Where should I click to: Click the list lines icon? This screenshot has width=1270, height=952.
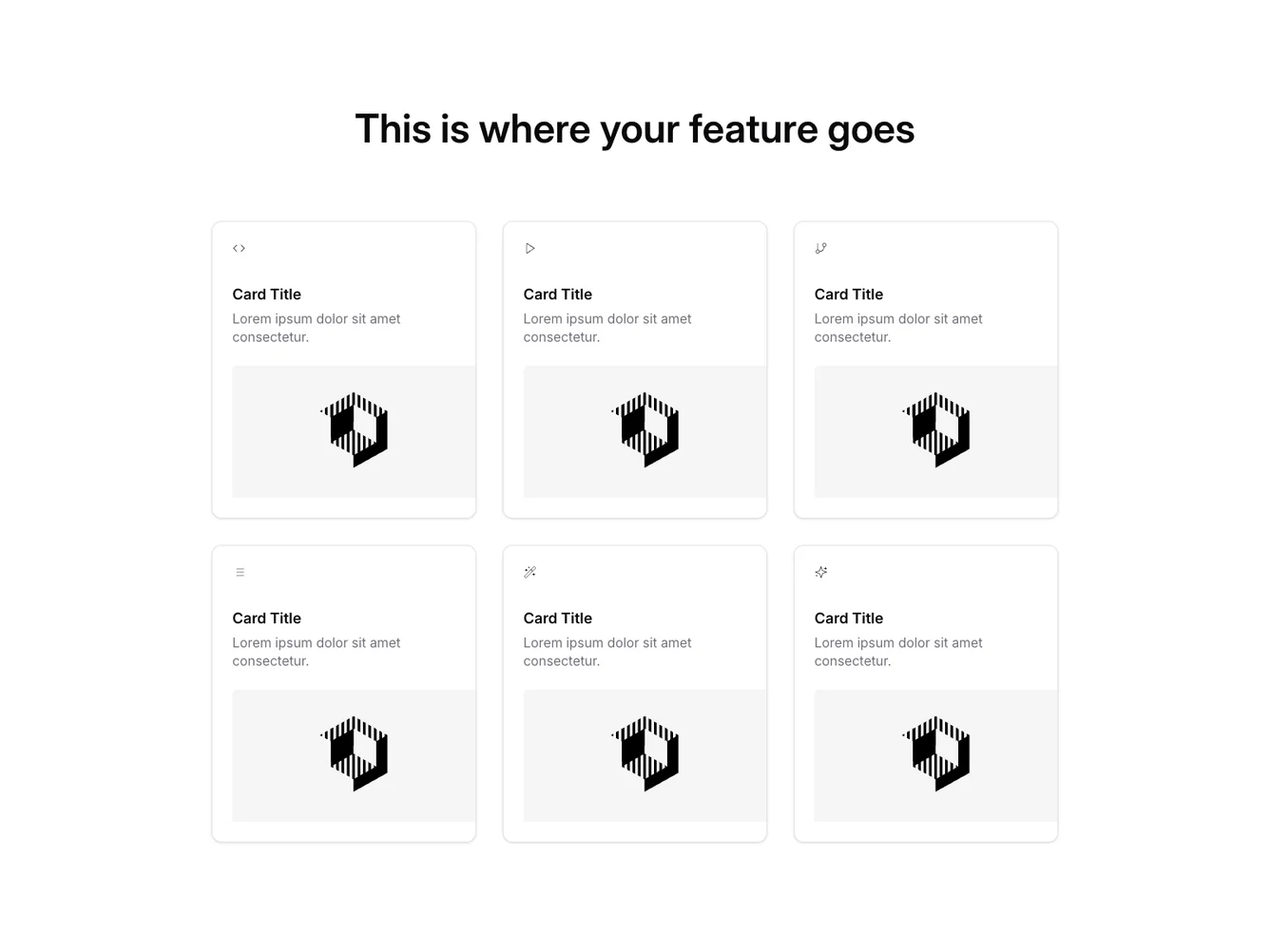pyautogui.click(x=240, y=573)
